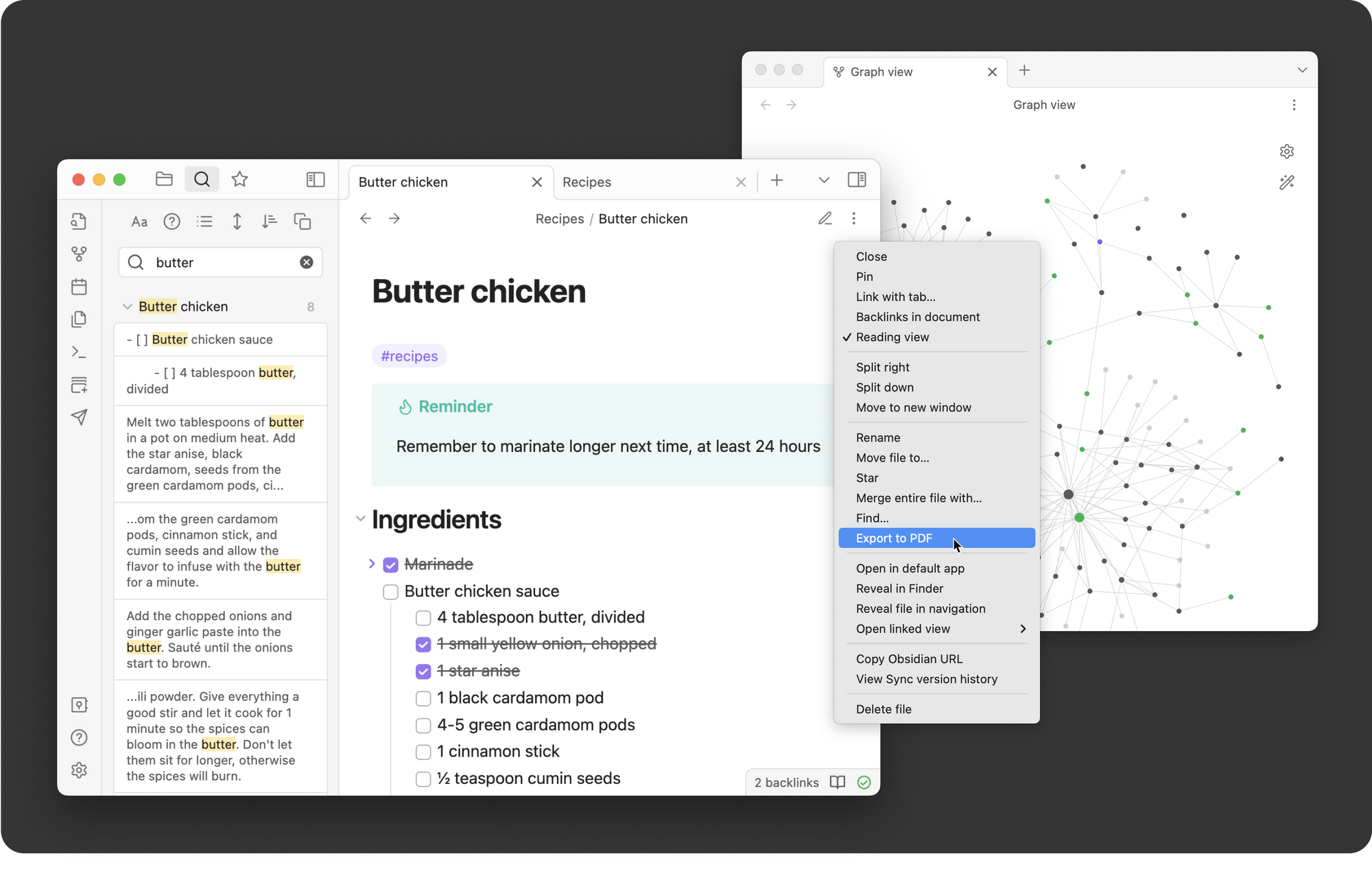Click the copy search results icon
Image resolution: width=1372 pixels, height=869 pixels.
[303, 221]
